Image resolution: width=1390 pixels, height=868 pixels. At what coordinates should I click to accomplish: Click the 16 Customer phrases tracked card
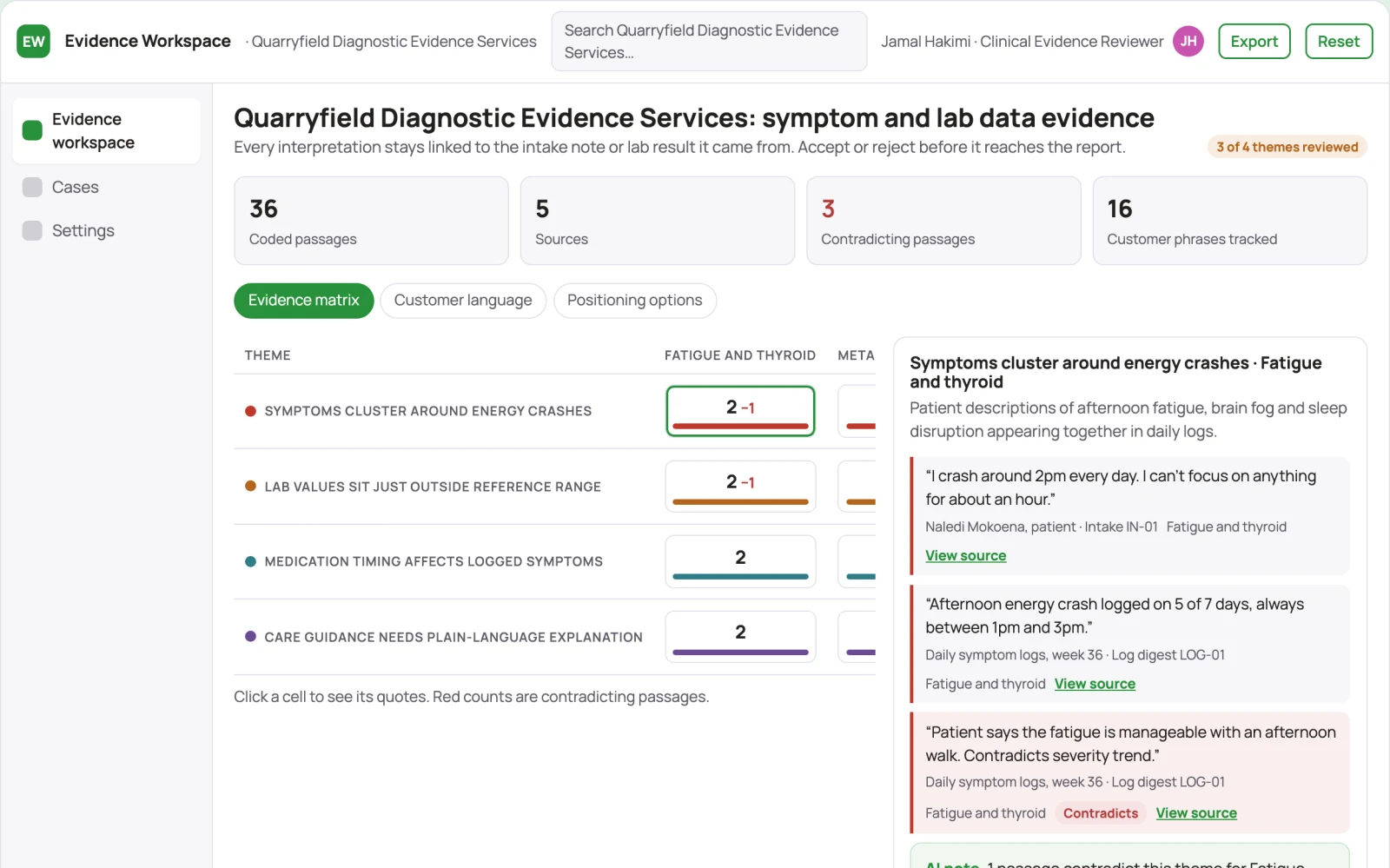[x=1230, y=221]
